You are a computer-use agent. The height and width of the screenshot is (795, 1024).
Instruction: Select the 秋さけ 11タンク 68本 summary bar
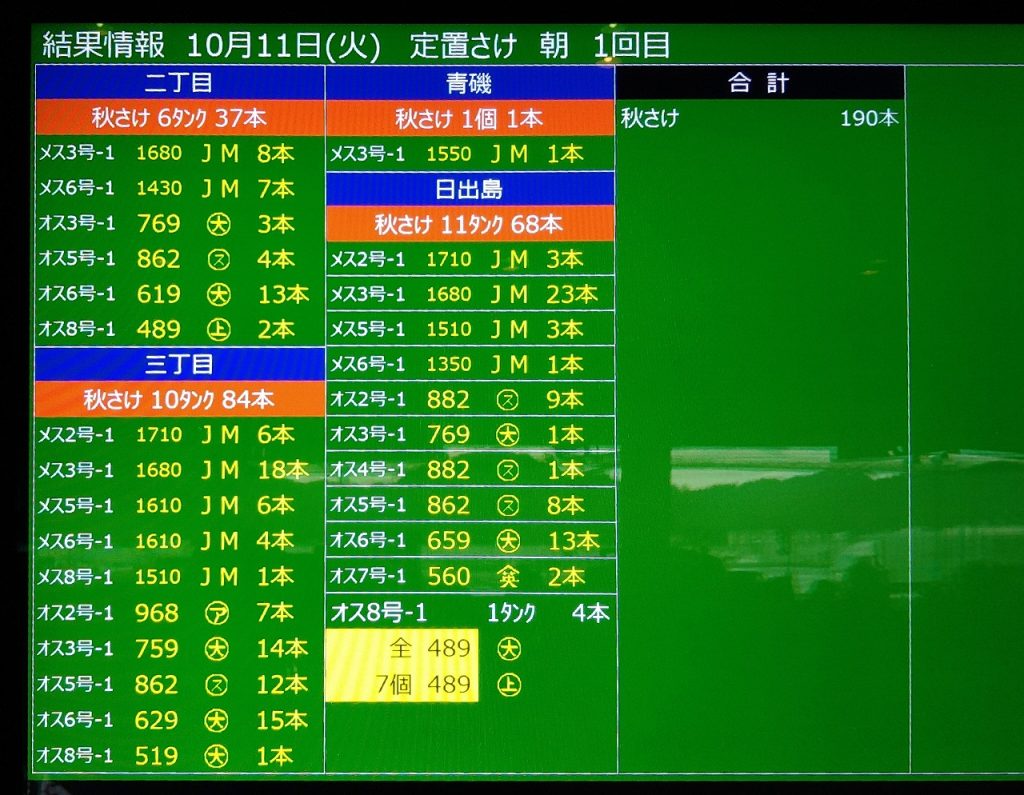[469, 224]
